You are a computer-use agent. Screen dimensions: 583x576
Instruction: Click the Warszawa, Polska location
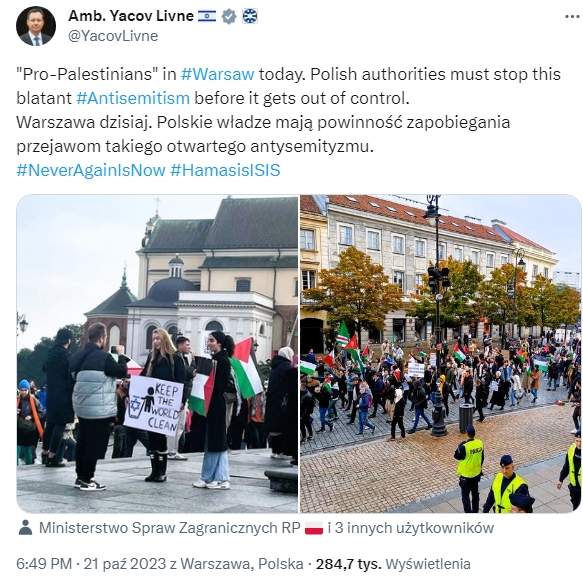point(242,564)
